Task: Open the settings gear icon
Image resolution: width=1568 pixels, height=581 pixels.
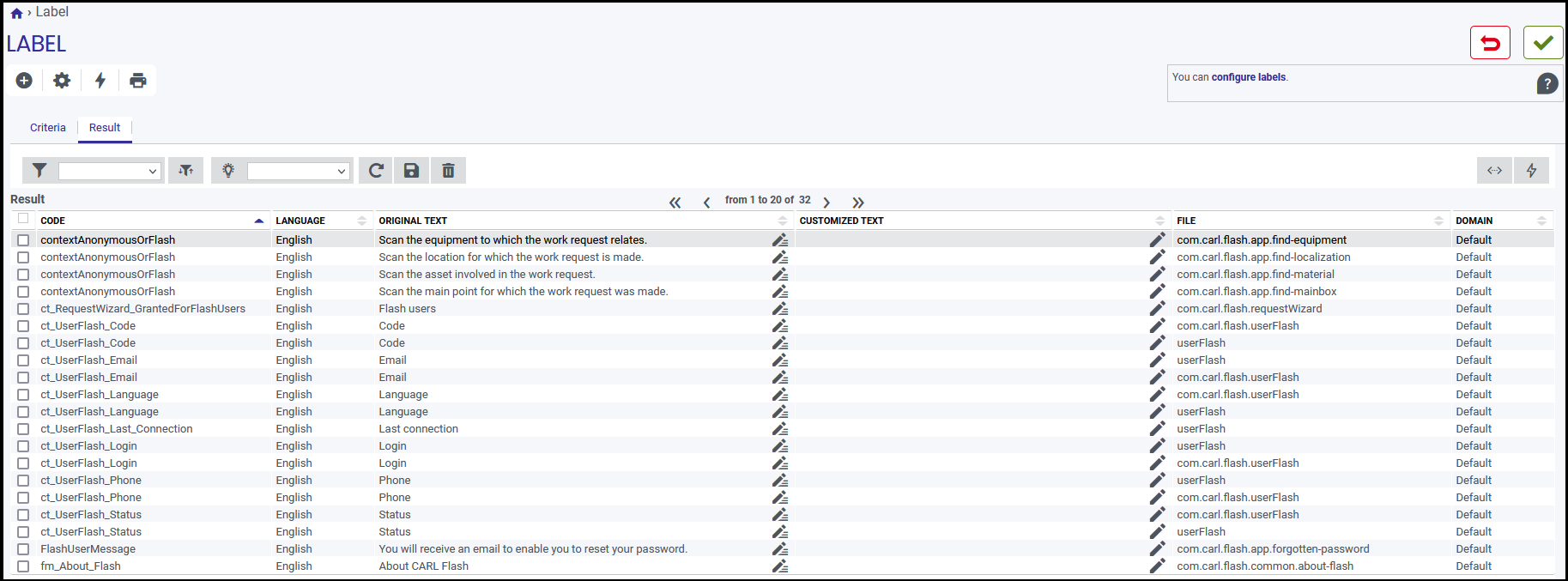Action: (x=62, y=81)
